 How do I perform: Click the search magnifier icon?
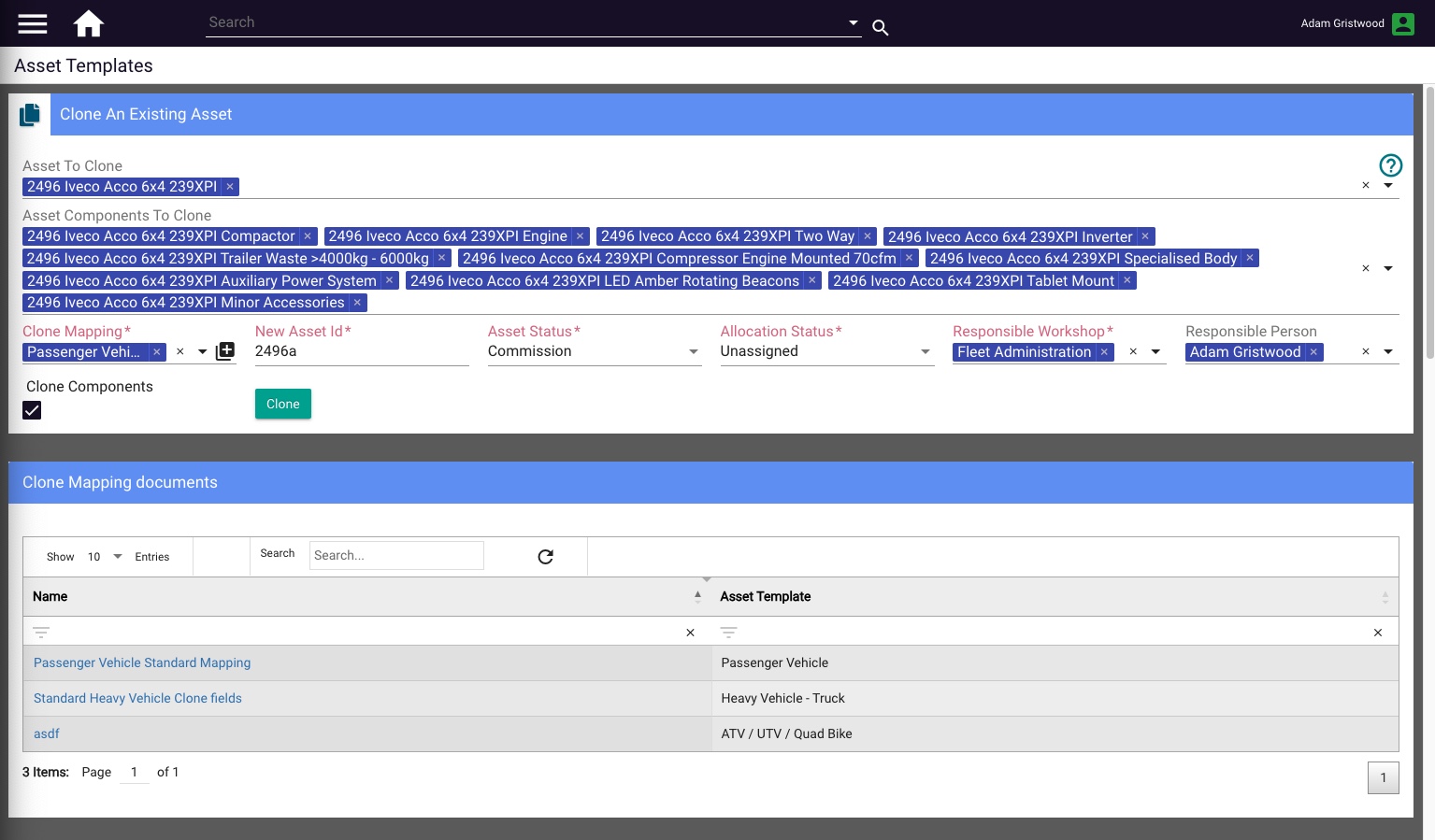[x=880, y=27]
